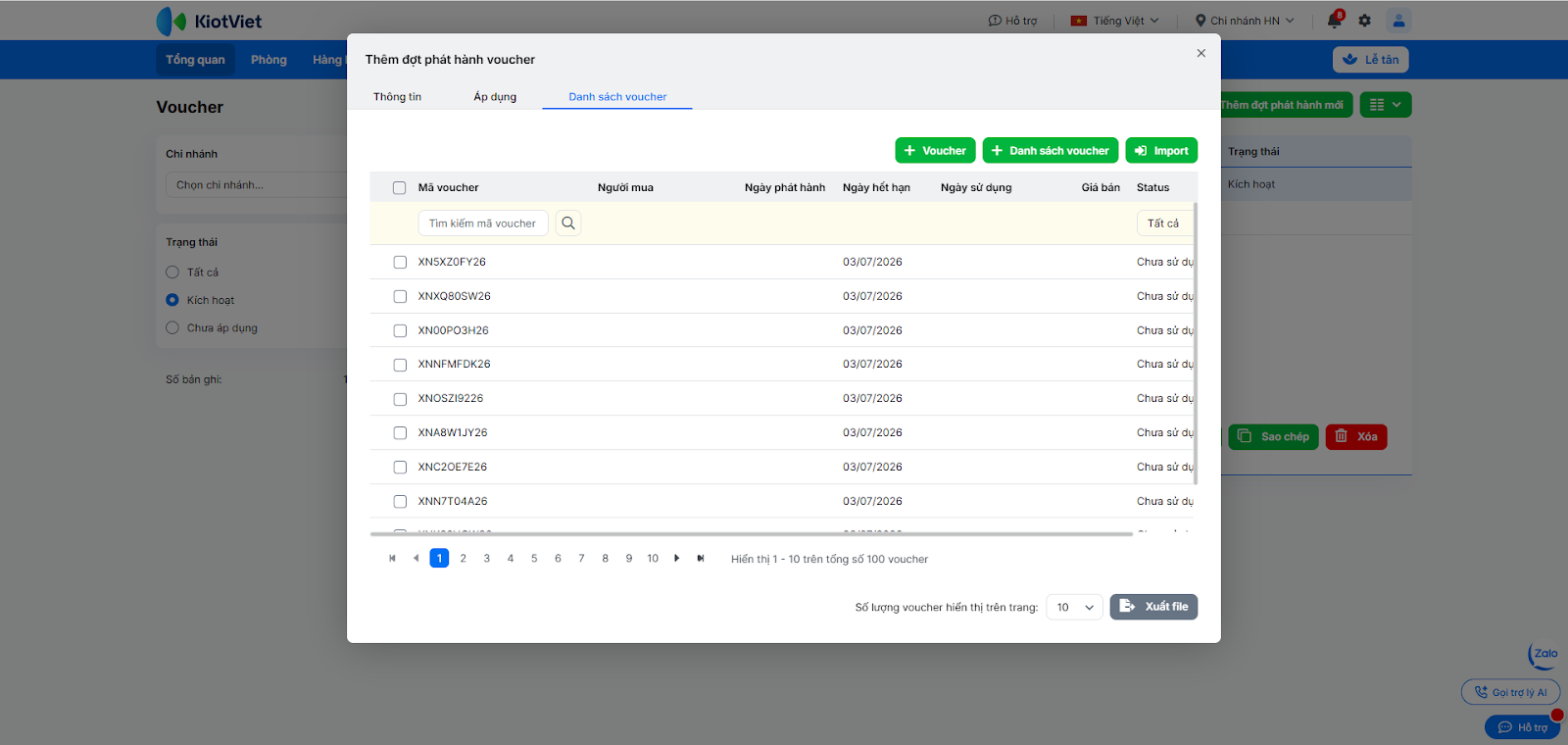Click the Giá bán column header
The width and height of the screenshot is (1568, 745).
1101,188
